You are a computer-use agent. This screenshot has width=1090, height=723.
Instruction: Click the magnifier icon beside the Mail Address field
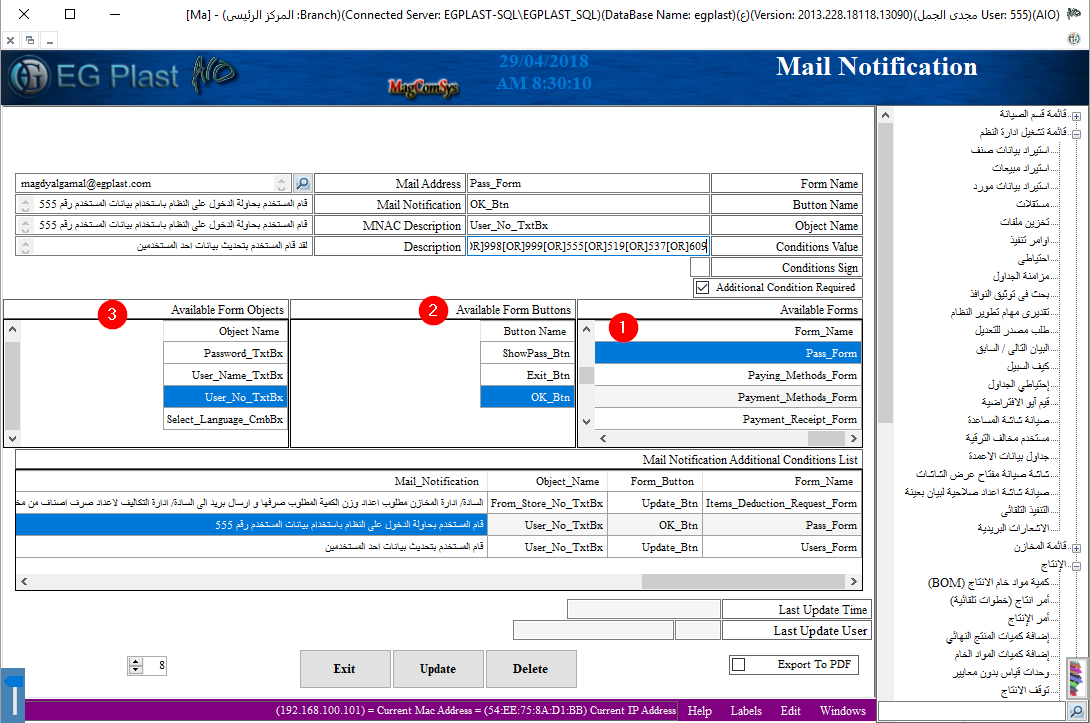[302, 184]
